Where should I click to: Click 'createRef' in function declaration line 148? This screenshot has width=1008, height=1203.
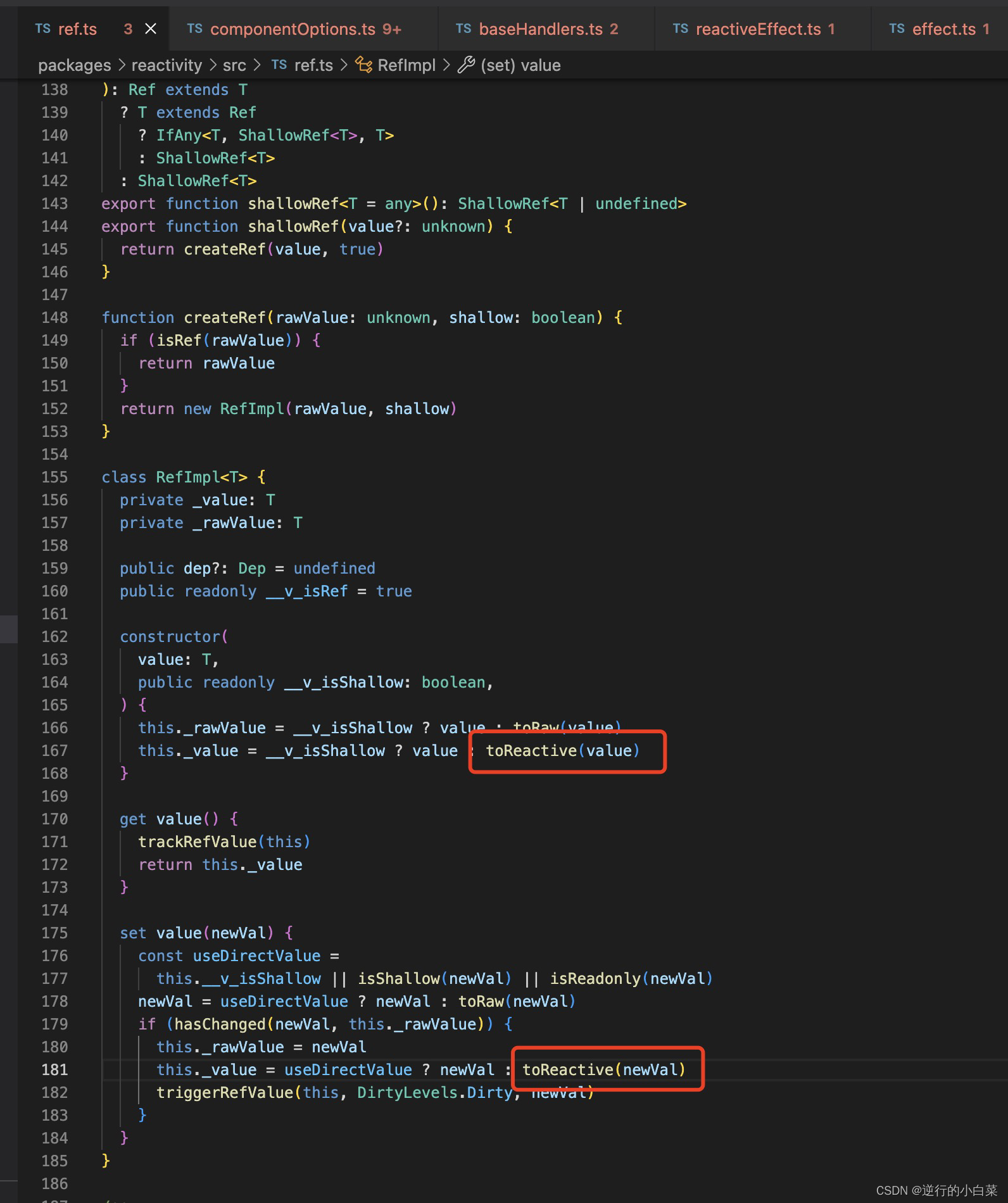(225, 317)
